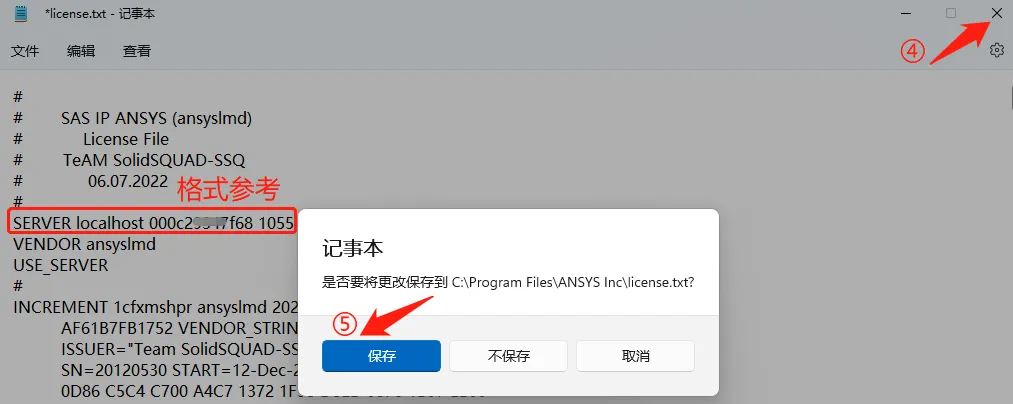The height and width of the screenshot is (404, 1013).
Task: Click the SN=20120530 START line
Action: click(x=180, y=370)
